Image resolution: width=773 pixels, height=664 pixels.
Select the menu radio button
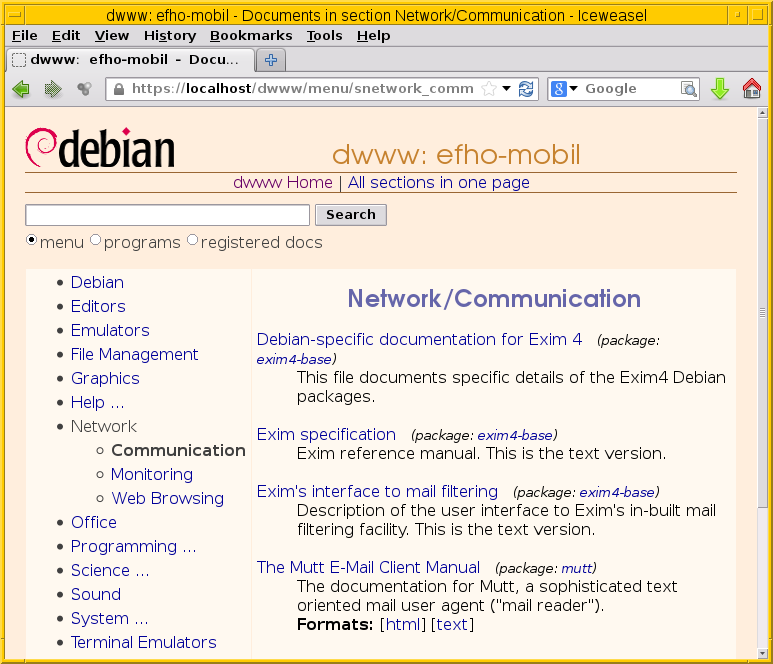(31, 241)
